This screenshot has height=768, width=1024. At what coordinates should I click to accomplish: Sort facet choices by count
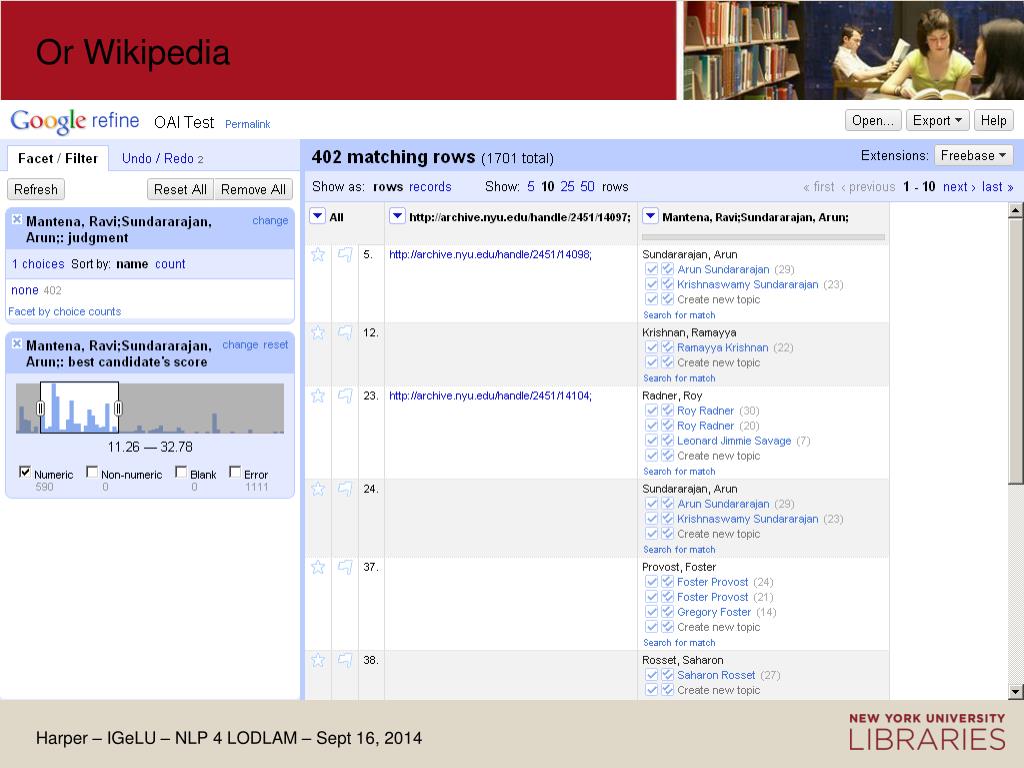coord(170,264)
